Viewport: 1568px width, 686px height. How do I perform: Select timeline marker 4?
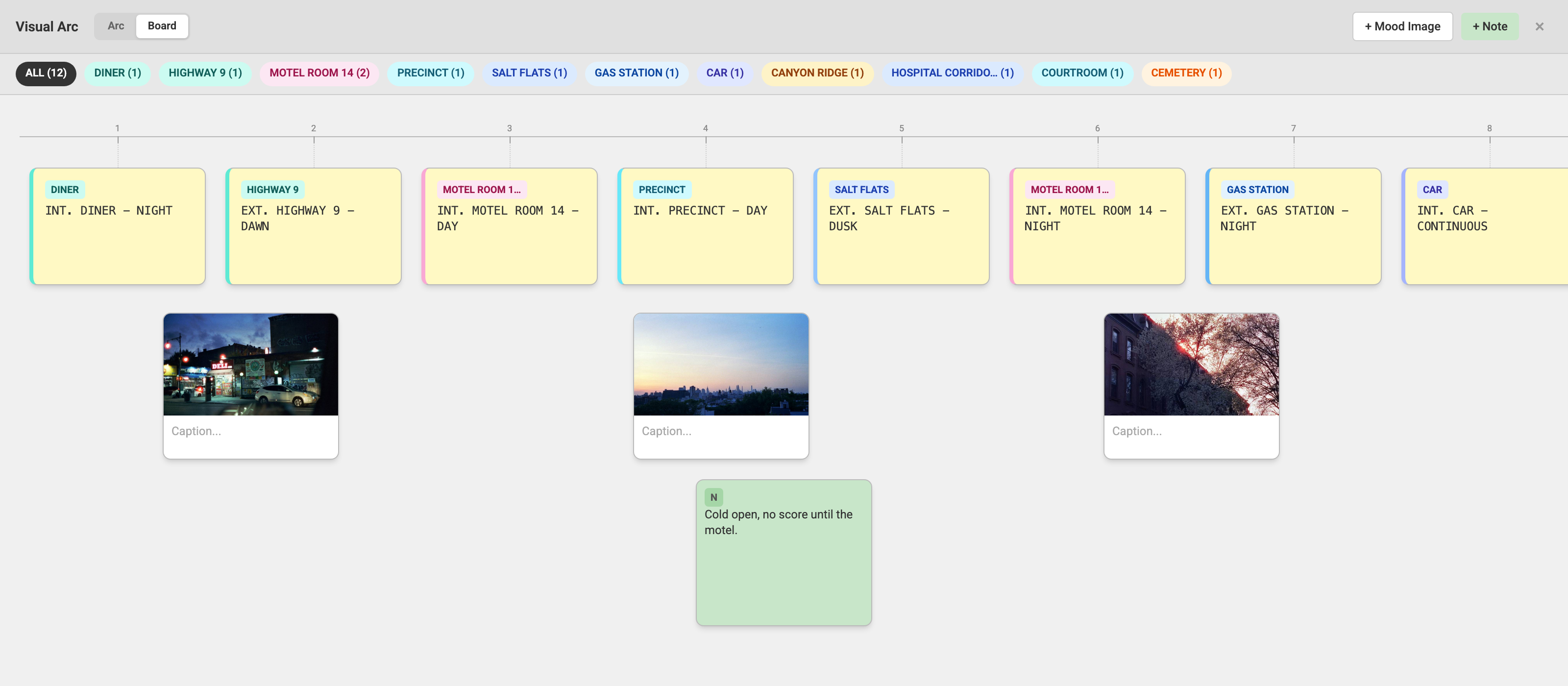(x=706, y=128)
